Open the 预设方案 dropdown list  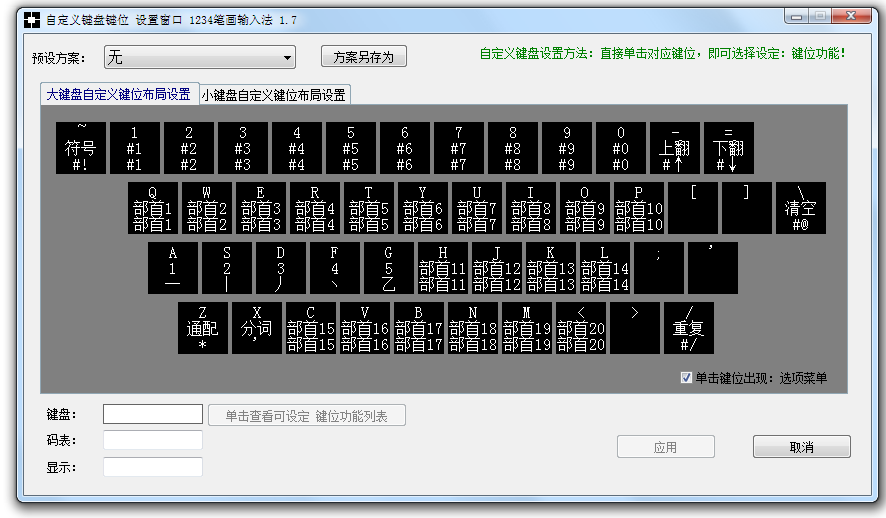point(200,57)
